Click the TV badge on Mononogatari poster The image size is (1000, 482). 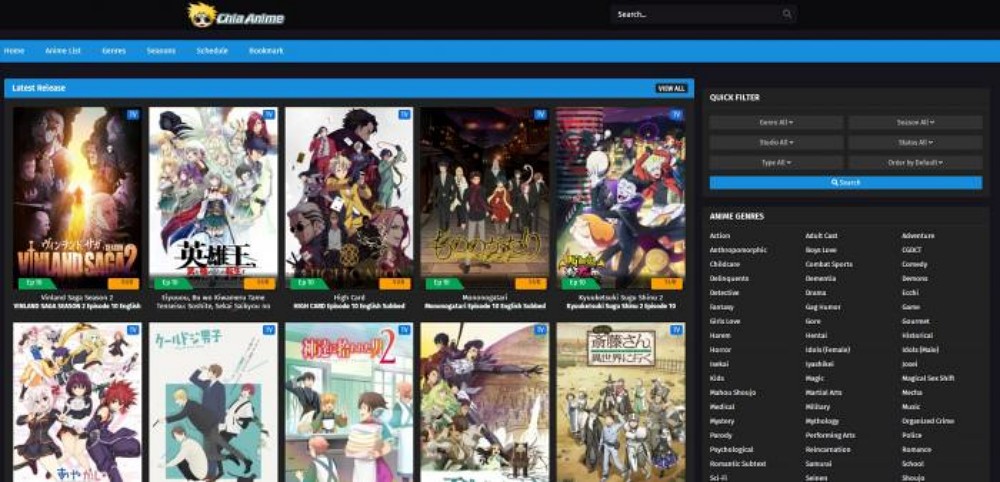[540, 115]
